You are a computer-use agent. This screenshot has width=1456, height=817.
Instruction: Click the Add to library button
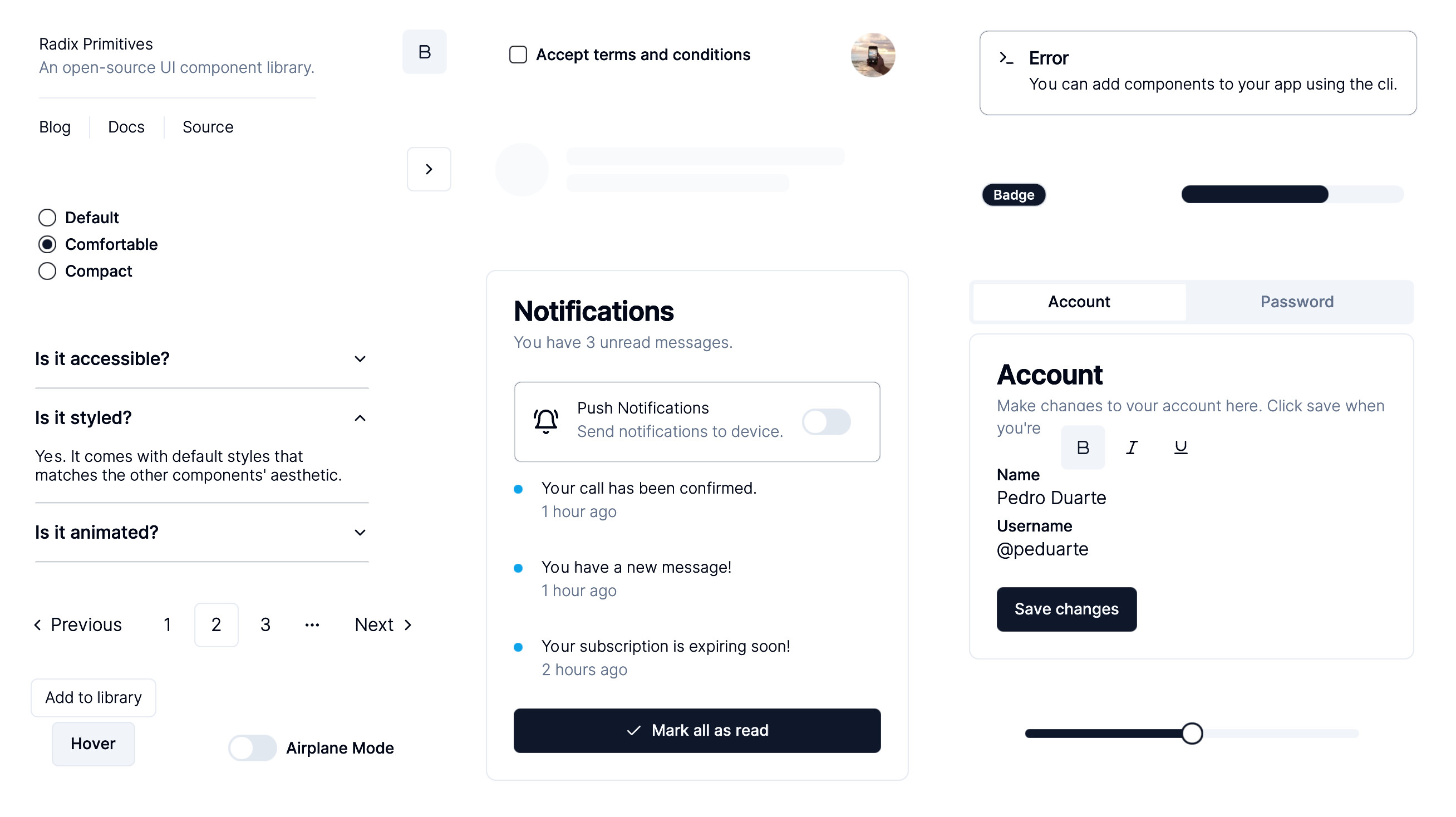point(94,697)
